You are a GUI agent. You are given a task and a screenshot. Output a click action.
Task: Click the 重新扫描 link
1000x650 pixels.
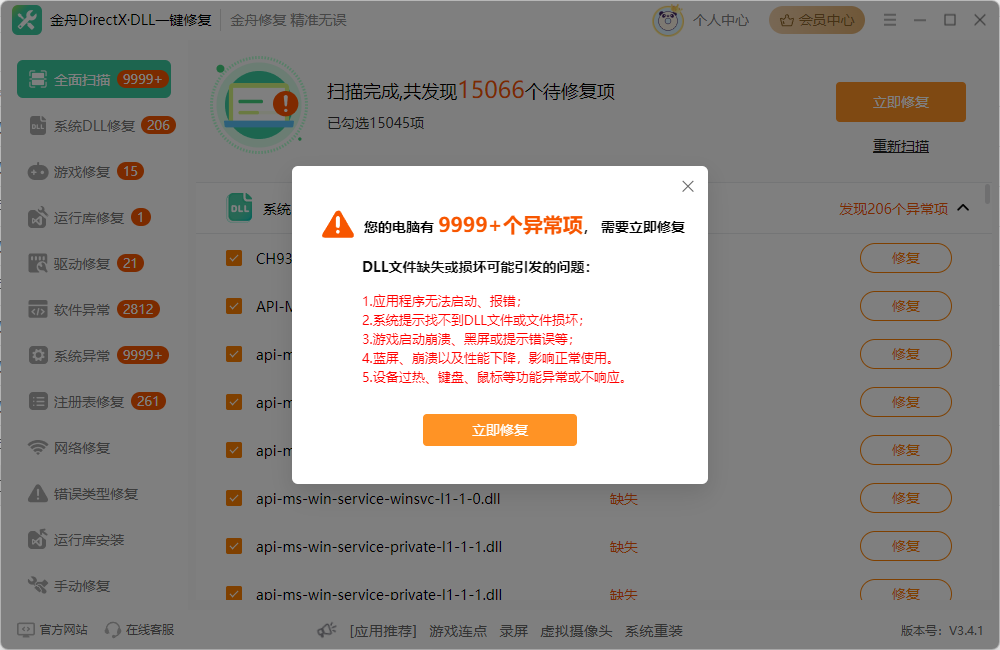(901, 146)
